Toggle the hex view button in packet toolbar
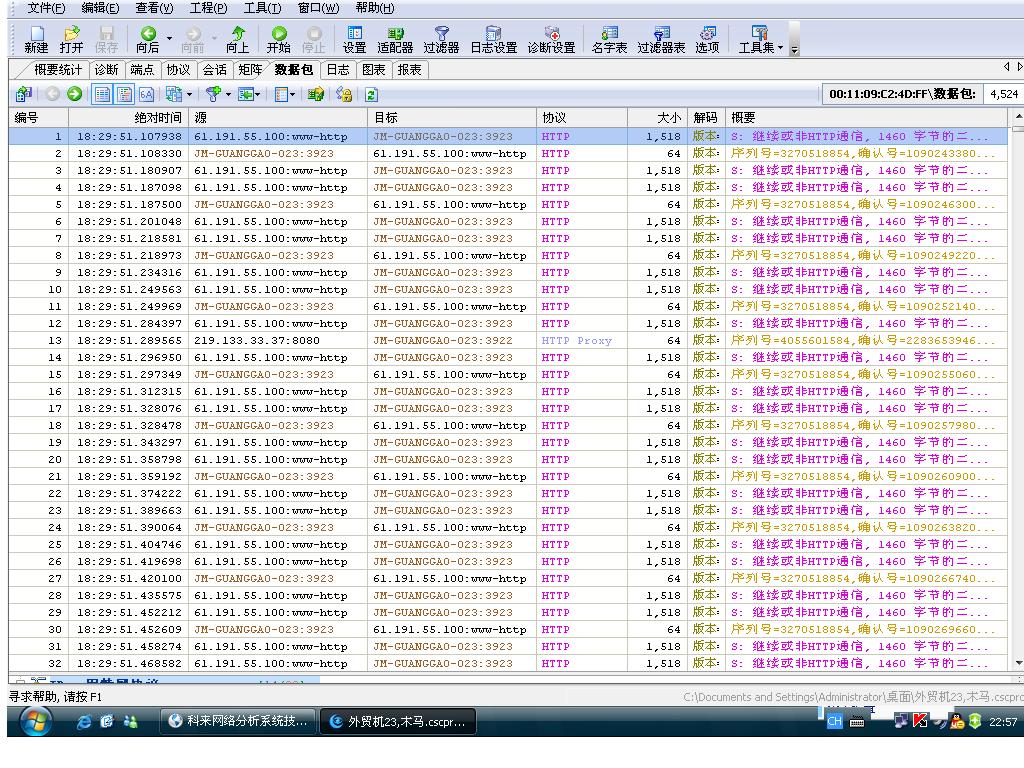 coord(146,94)
